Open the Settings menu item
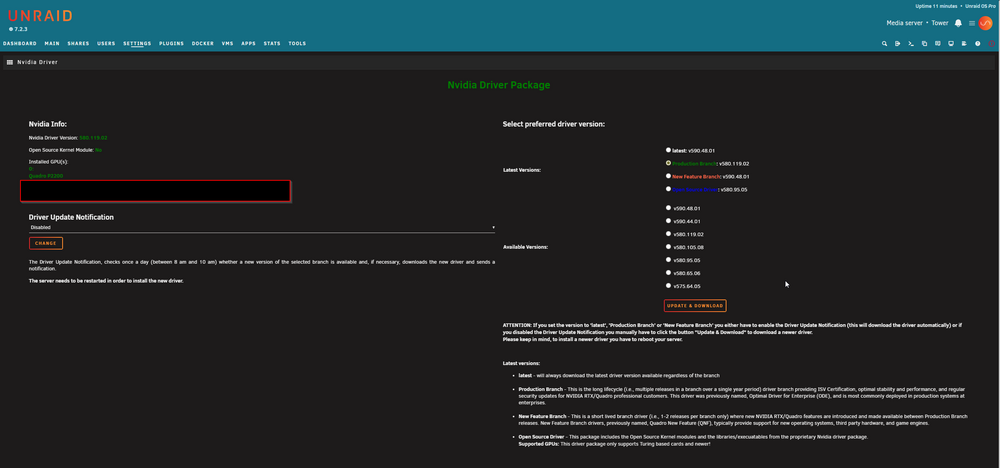1000x468 pixels. (137, 44)
